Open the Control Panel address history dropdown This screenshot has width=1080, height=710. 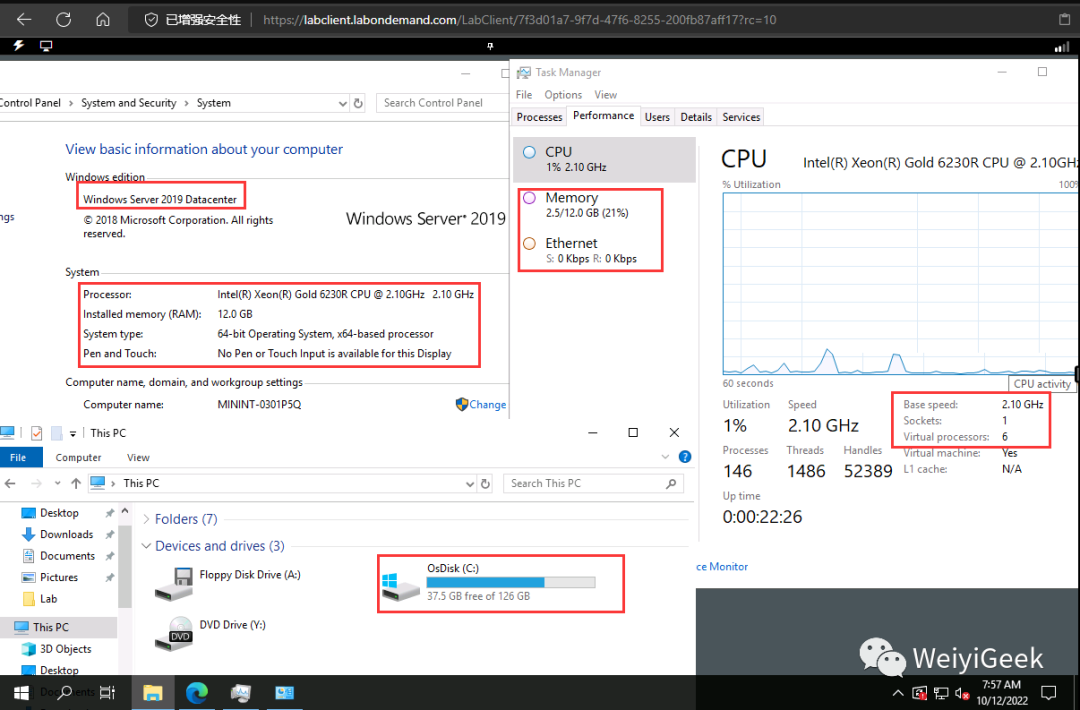[342, 103]
